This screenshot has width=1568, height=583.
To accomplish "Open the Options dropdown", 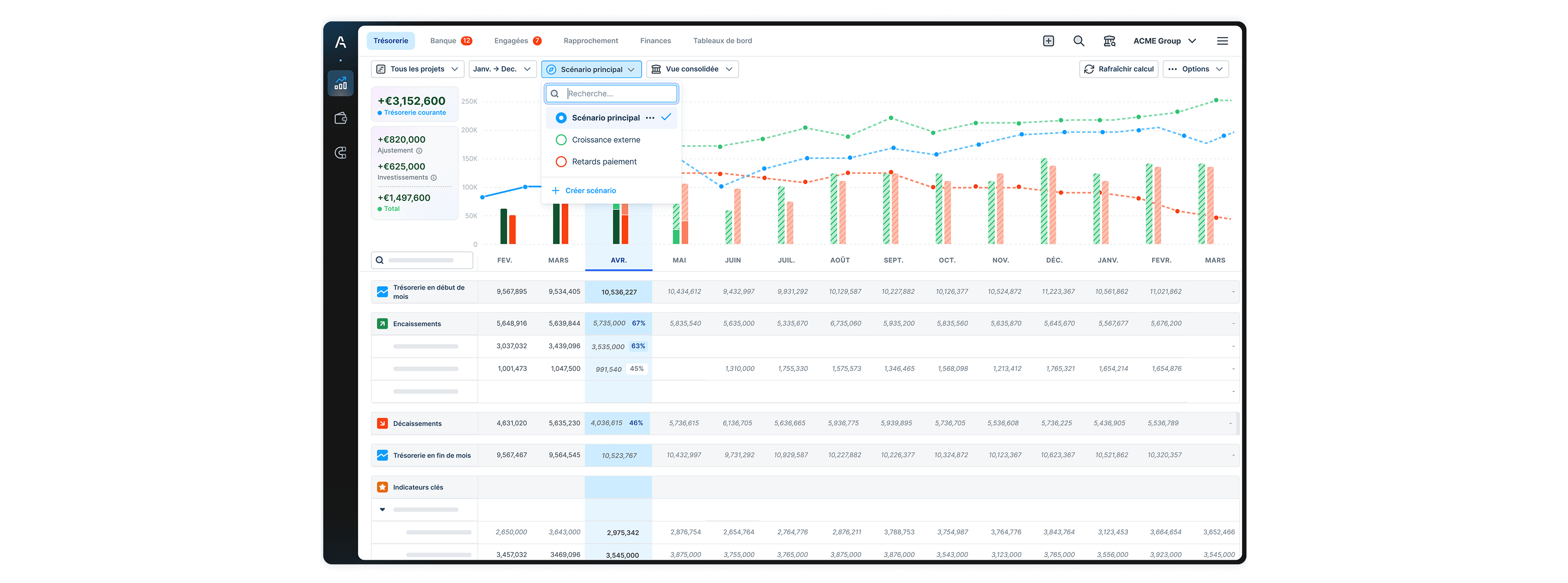I will tap(1195, 69).
